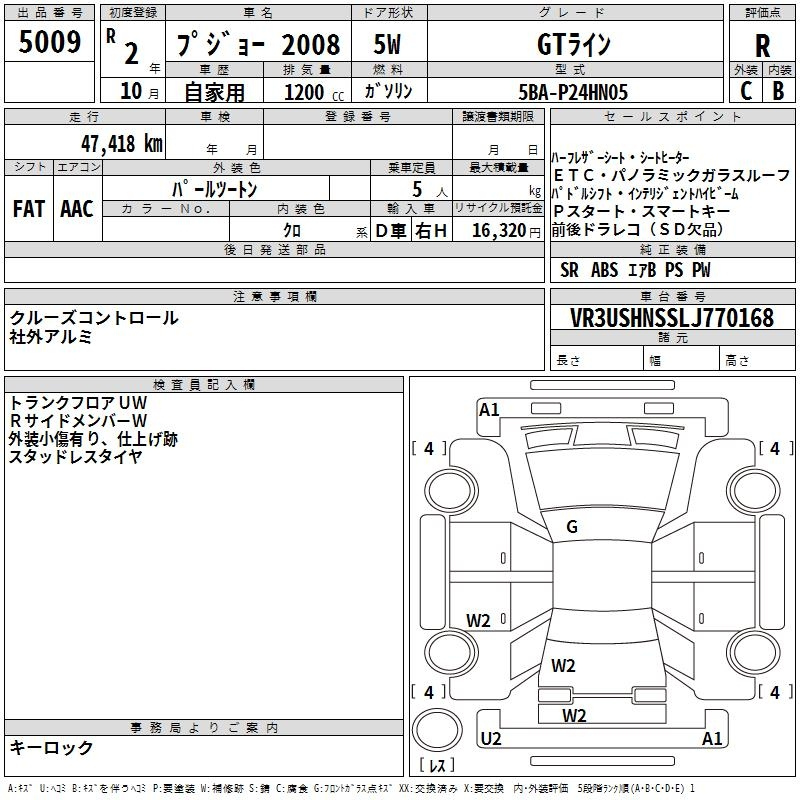Click the 検査員記入欄 section header
The height and width of the screenshot is (800, 800).
pyautogui.click(x=204, y=385)
